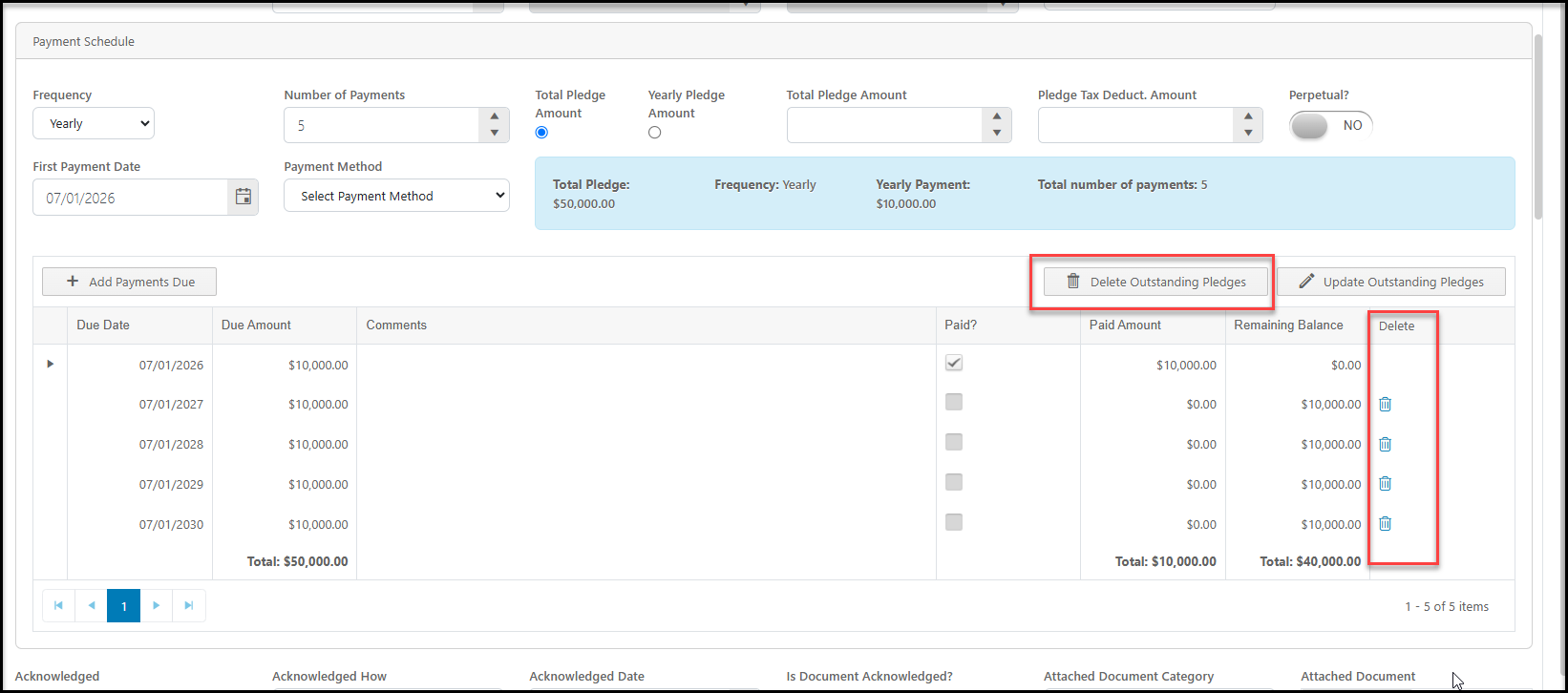
Task: Check Paid box for 07/01/2028
Action: point(954,443)
